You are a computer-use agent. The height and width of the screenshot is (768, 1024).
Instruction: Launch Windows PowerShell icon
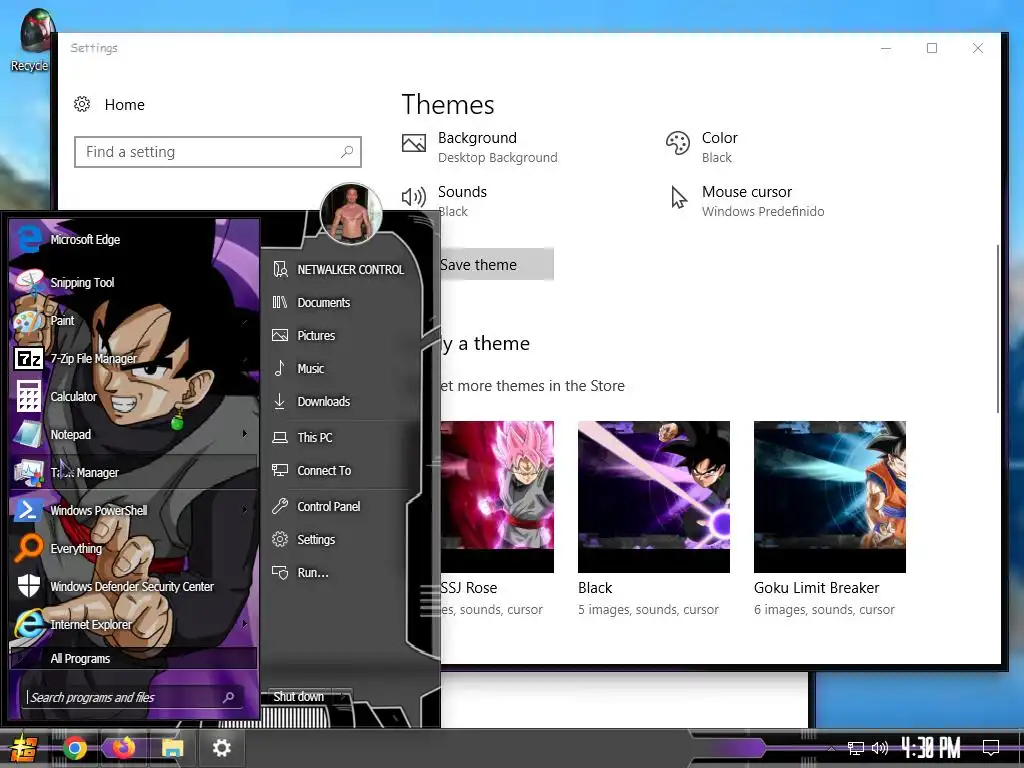point(29,510)
